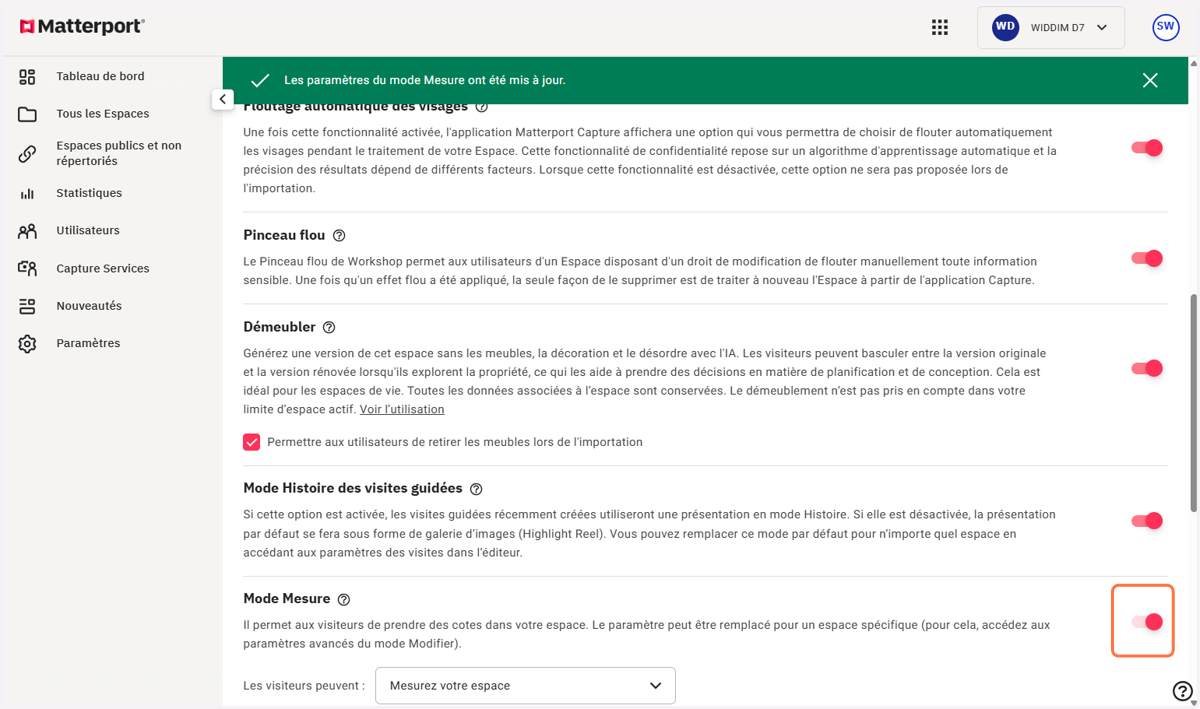Toggle Mode Histoire des visites guidées switch
Screen dimensions: 1200x709
pyautogui.click(x=1147, y=521)
